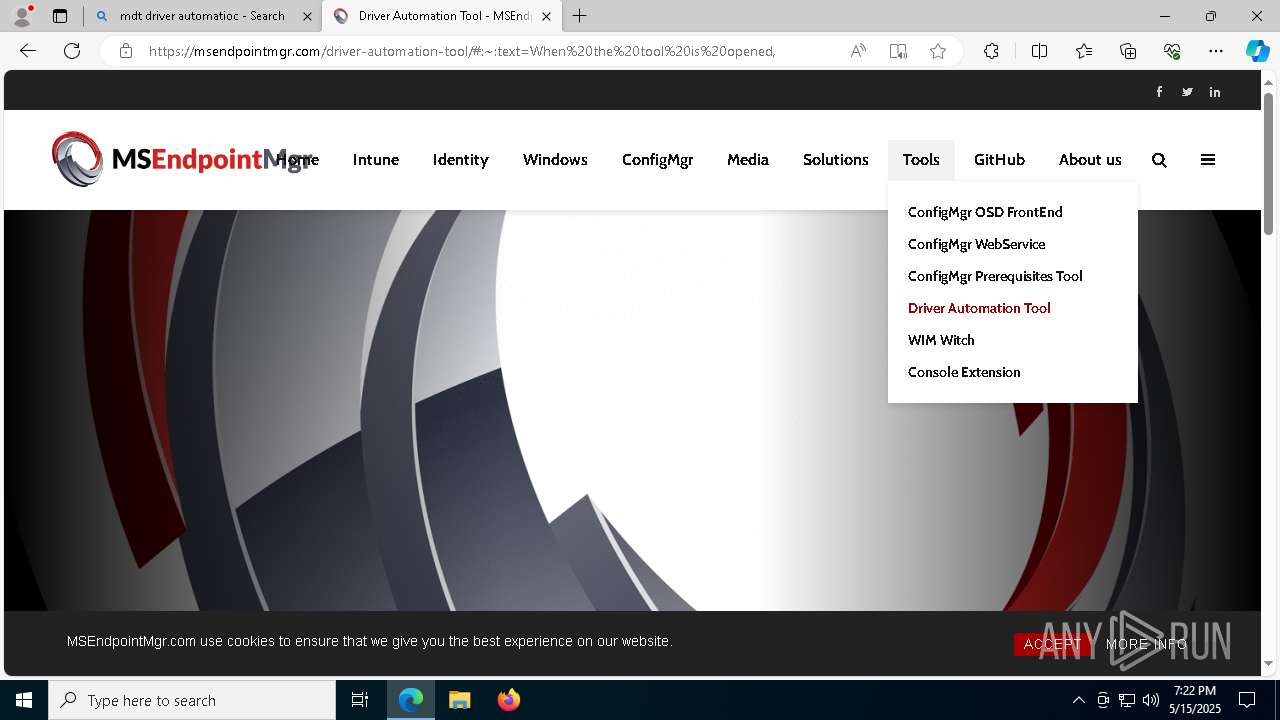View site information lock icon

pos(126,51)
